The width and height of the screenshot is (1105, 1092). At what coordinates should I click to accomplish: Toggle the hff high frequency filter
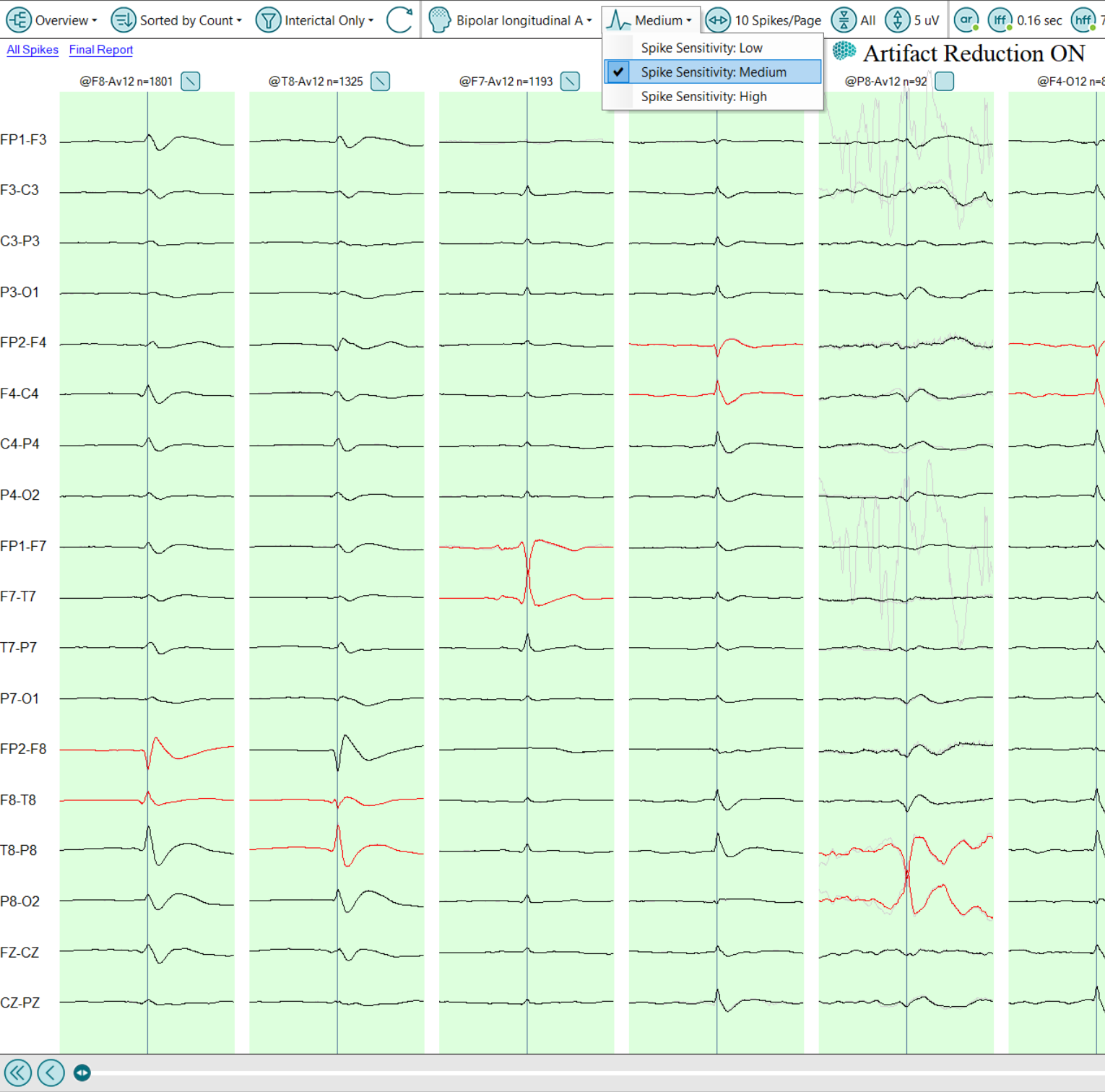[x=1083, y=20]
